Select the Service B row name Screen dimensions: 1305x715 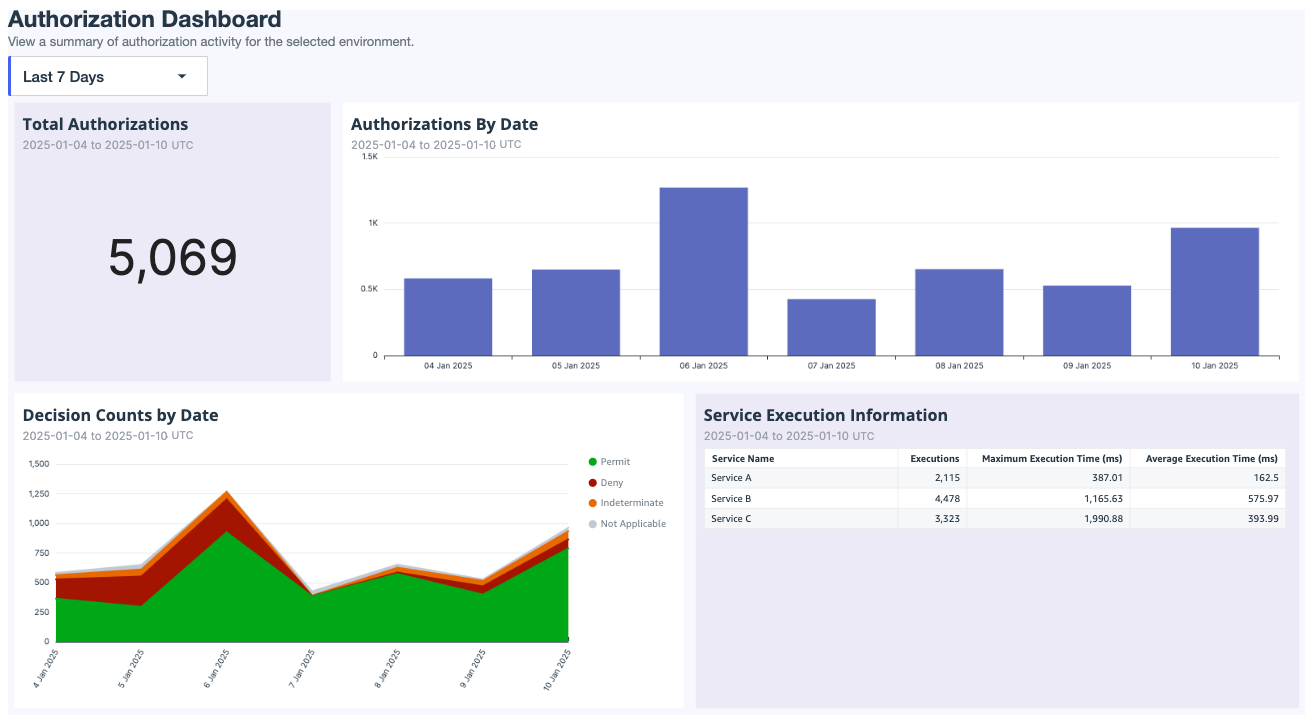click(x=731, y=498)
